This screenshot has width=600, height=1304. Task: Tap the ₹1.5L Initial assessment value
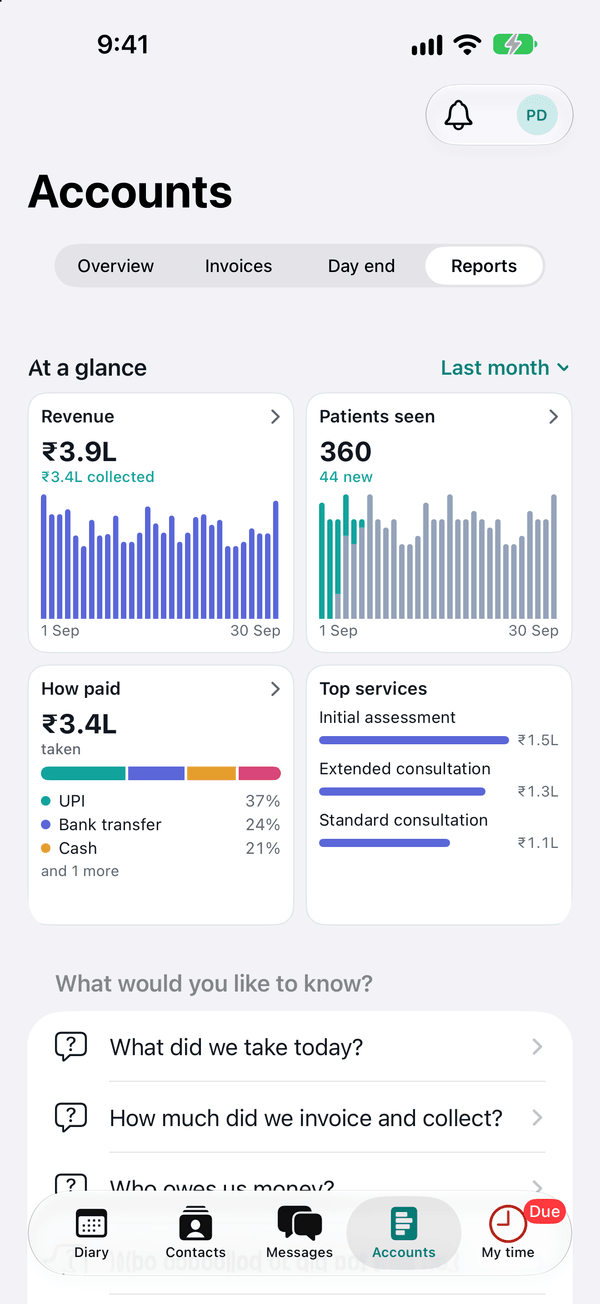coord(538,740)
